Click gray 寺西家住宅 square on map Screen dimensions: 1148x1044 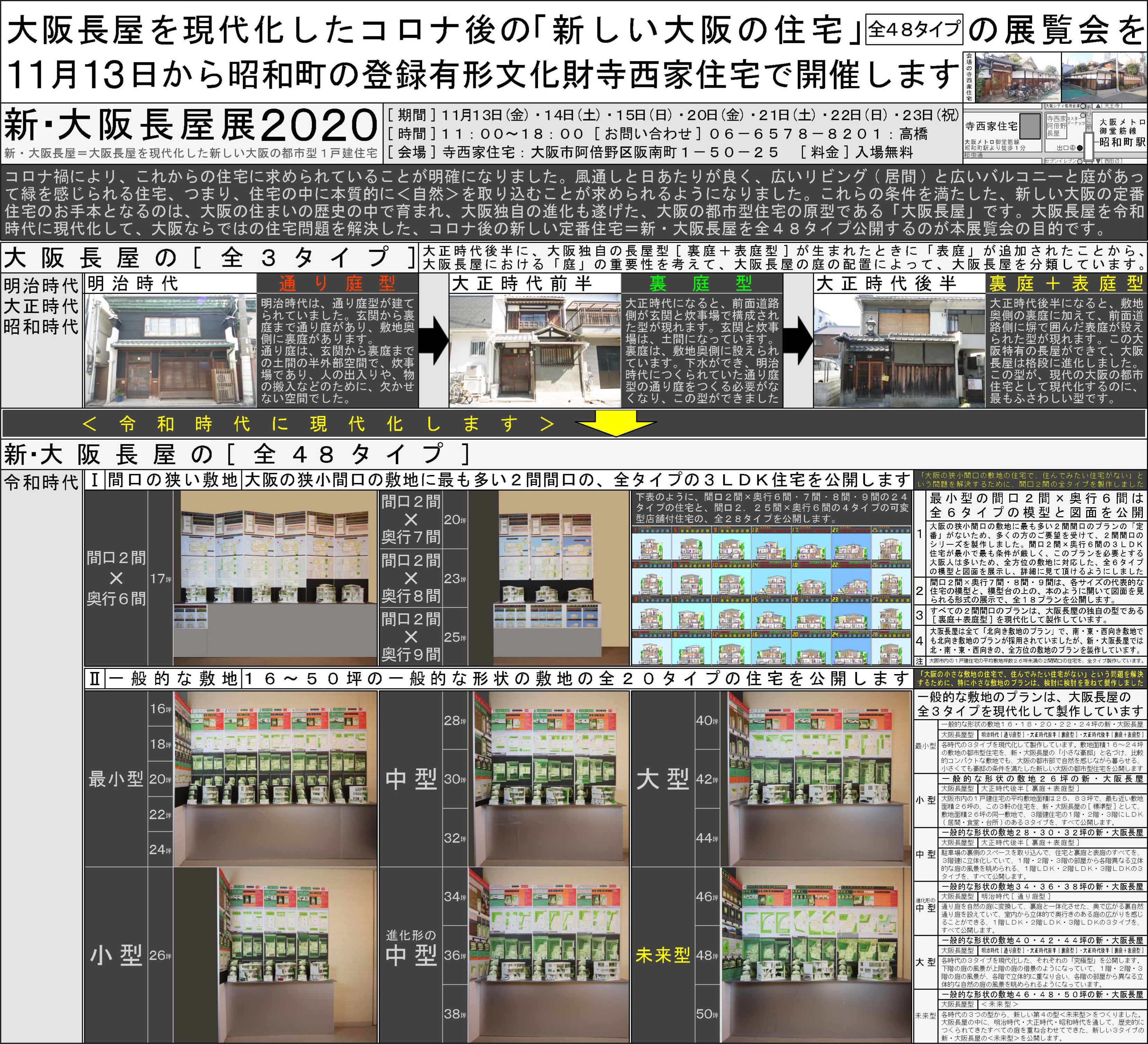pos(1030,127)
